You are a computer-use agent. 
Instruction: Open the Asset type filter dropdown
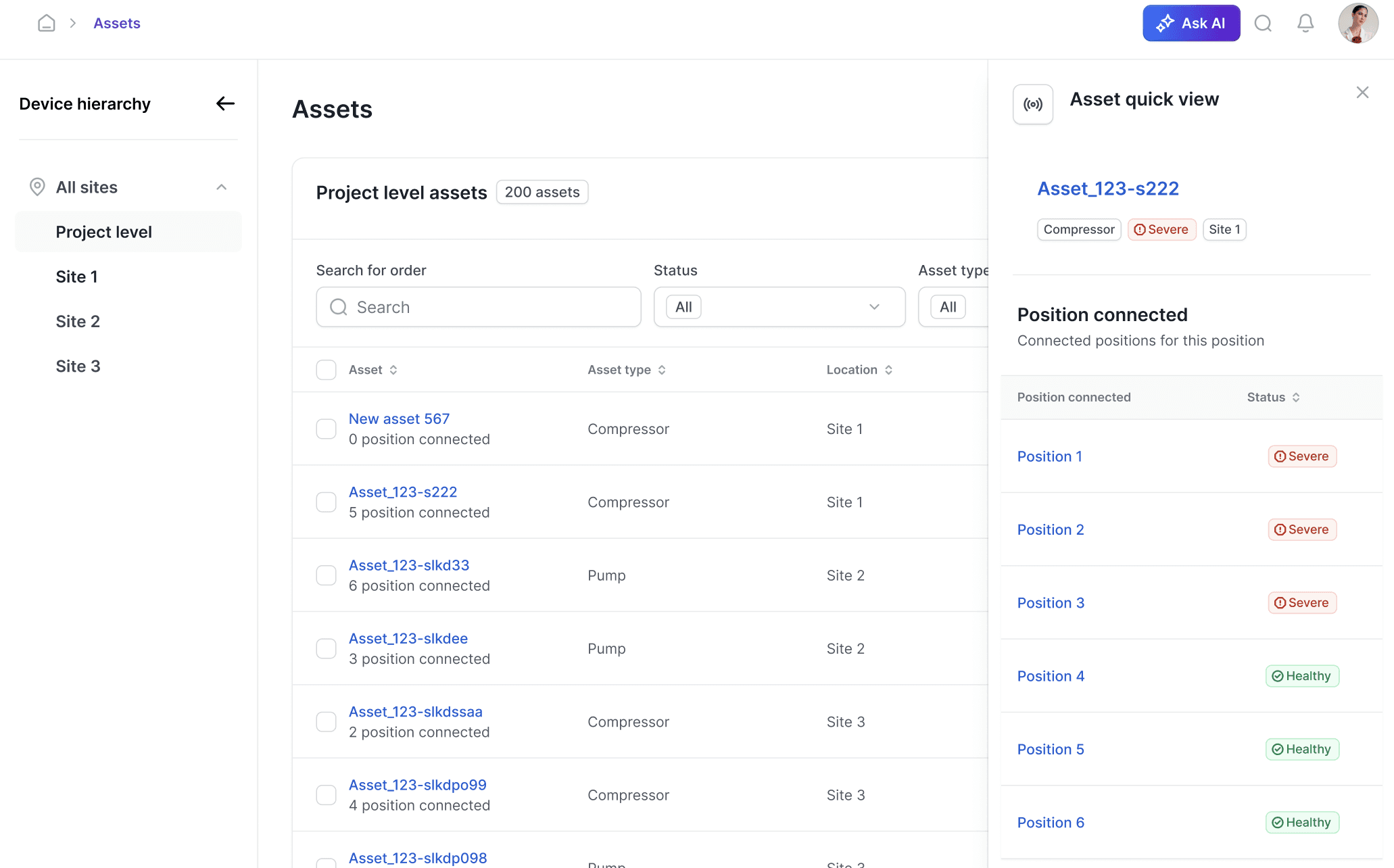pos(953,307)
